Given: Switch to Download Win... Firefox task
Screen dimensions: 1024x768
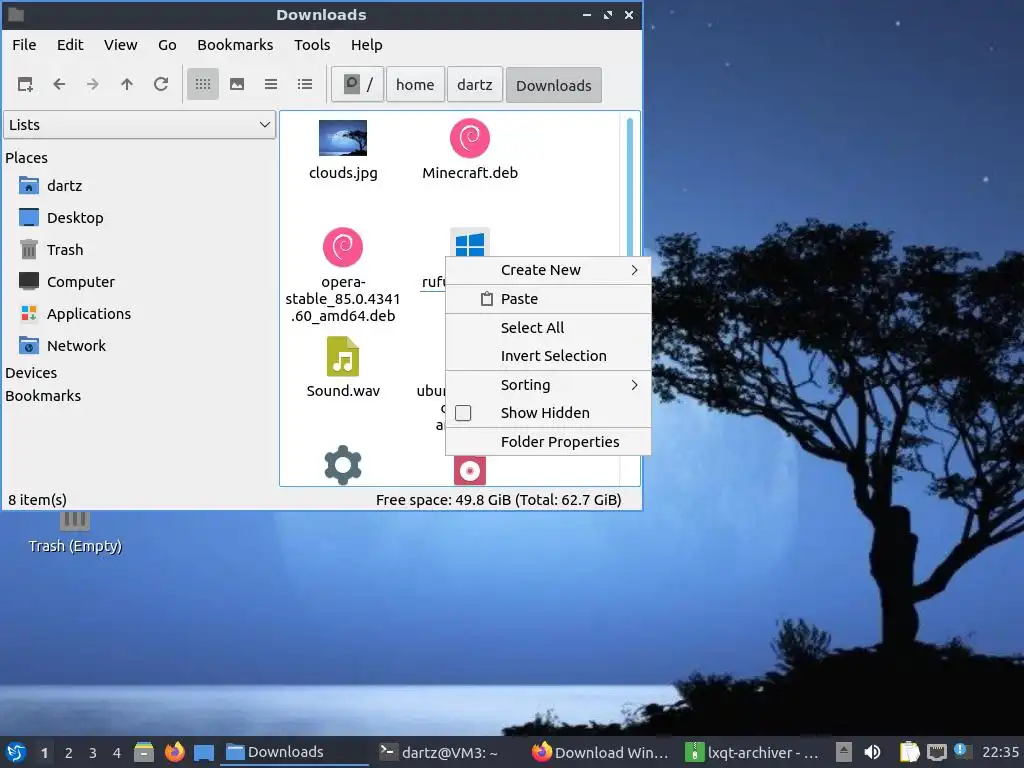Looking at the screenshot, I should point(600,752).
